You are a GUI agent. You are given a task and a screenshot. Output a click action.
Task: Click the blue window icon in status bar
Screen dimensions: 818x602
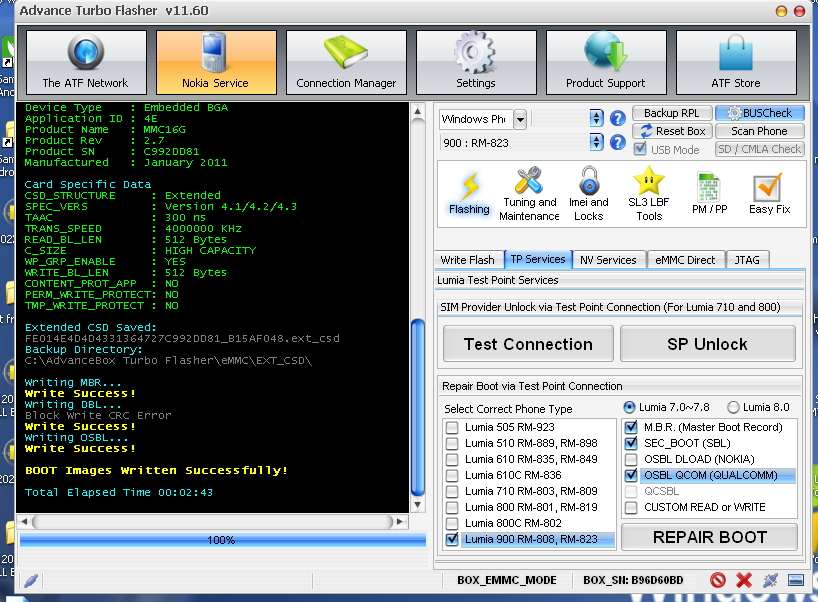click(796, 580)
